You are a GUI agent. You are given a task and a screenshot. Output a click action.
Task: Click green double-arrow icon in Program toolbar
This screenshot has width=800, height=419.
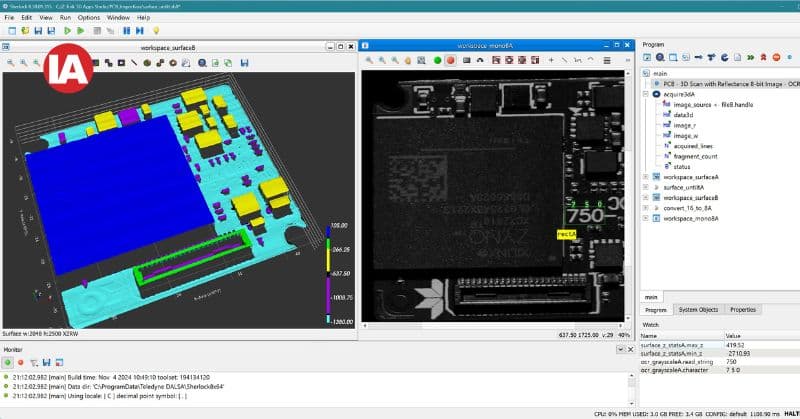tap(751, 57)
